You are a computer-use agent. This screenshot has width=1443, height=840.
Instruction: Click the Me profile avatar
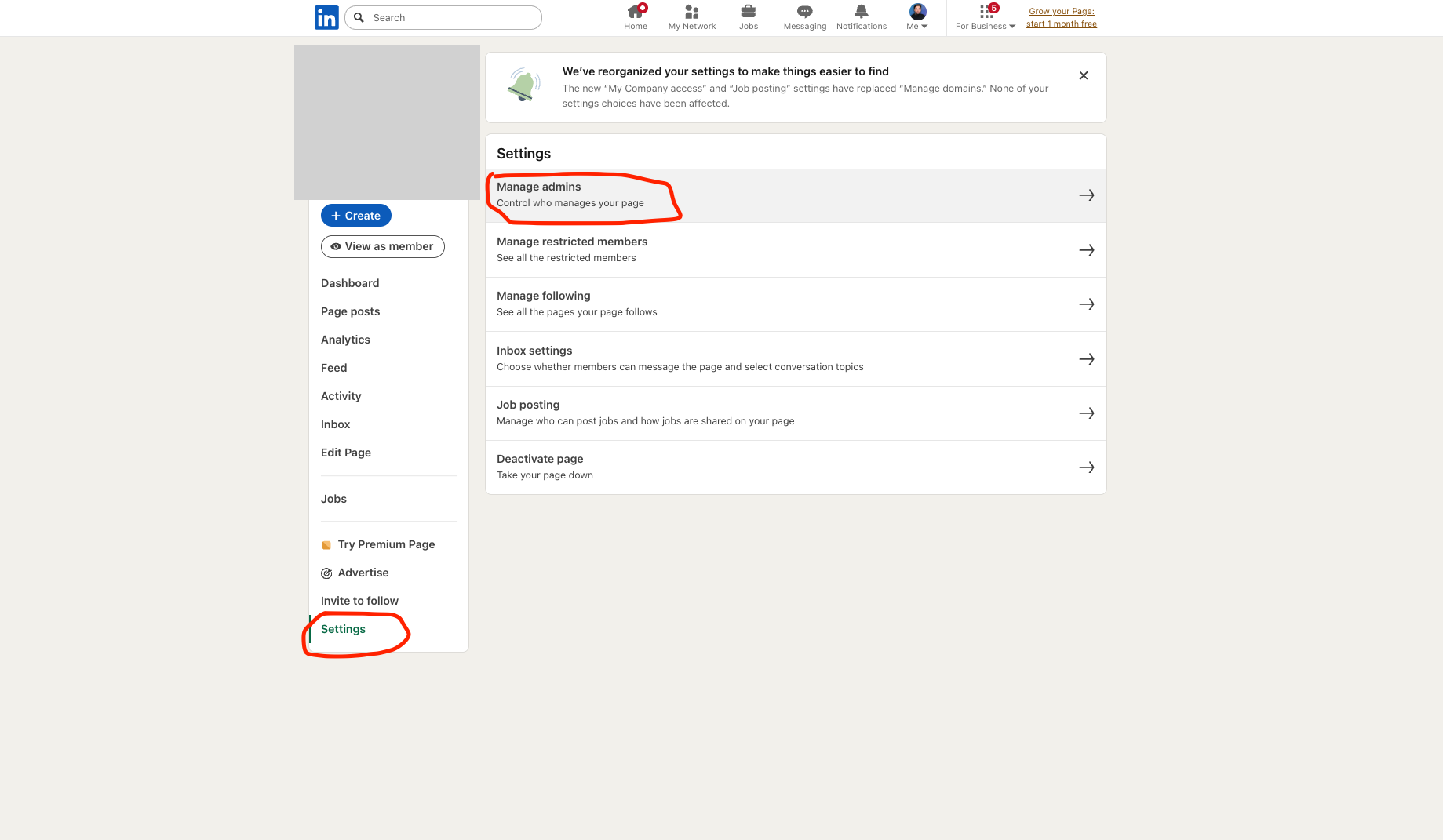[918, 12]
